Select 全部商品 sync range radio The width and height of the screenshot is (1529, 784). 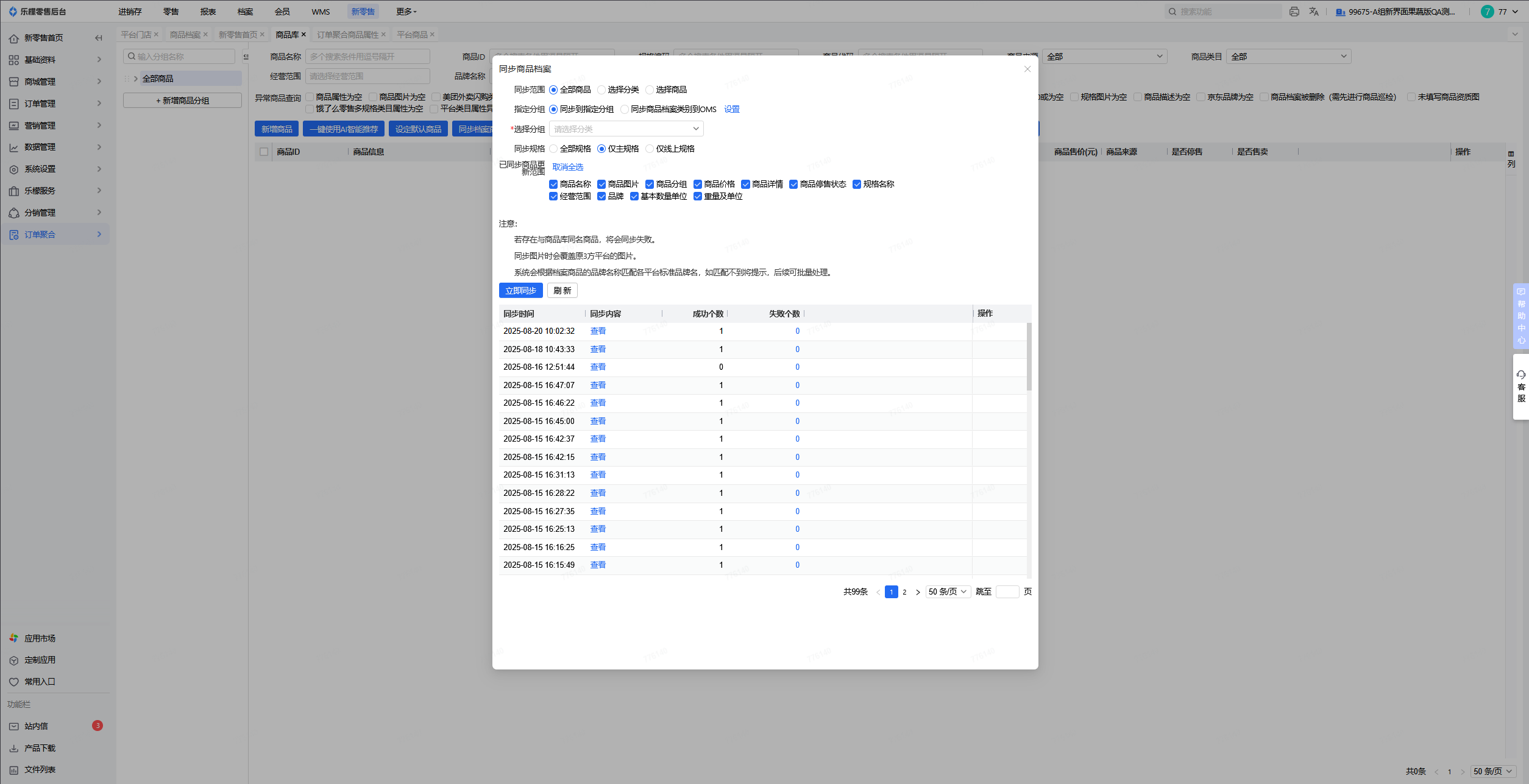(x=553, y=90)
